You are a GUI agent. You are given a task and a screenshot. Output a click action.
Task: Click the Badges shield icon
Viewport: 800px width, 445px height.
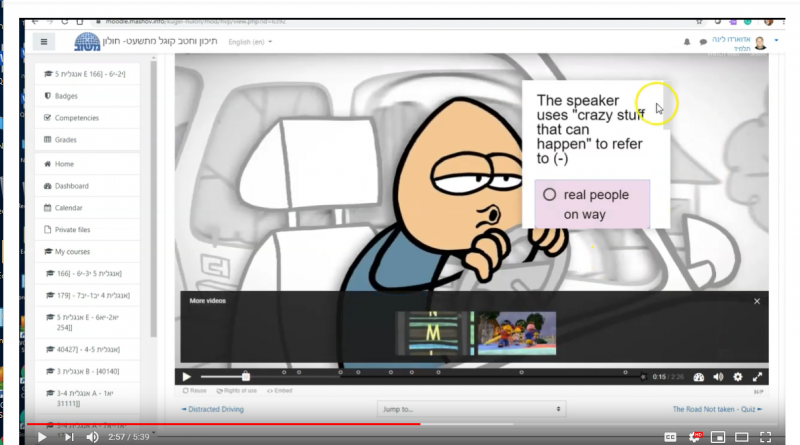click(x=47, y=95)
